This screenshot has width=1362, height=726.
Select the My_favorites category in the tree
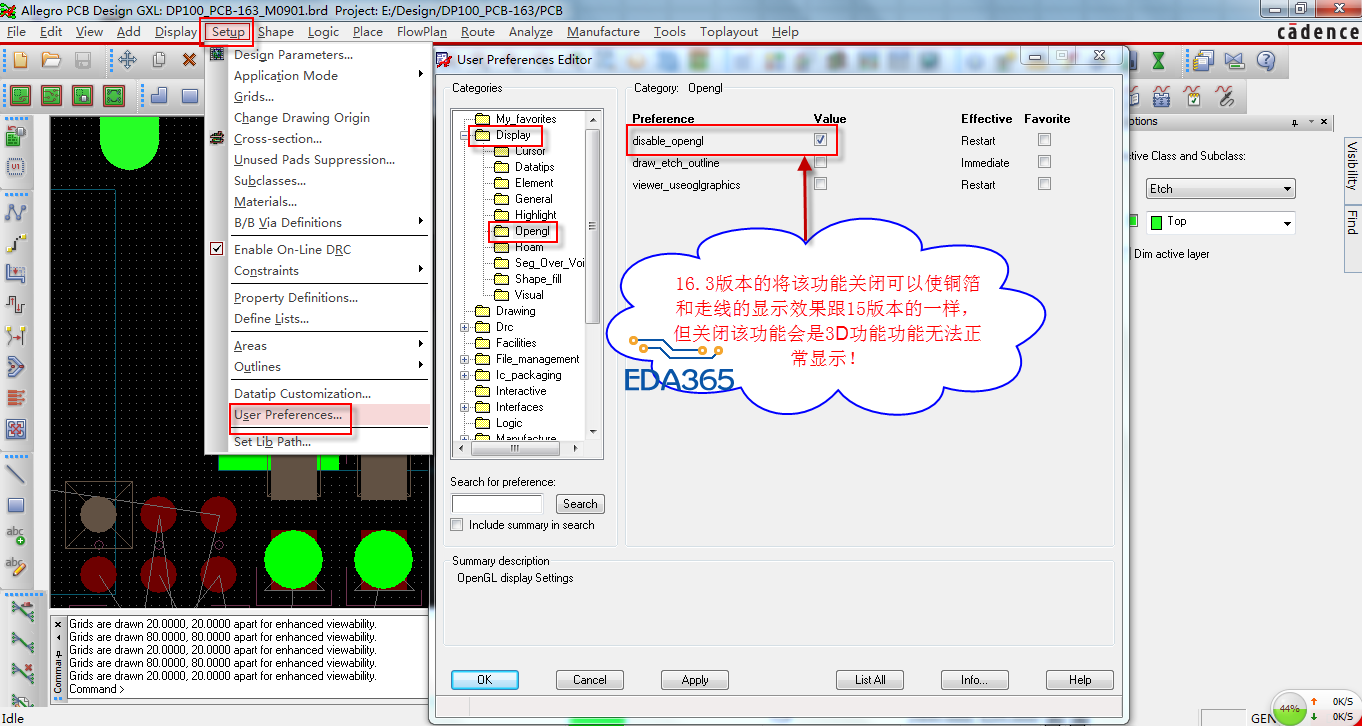[x=526, y=119]
